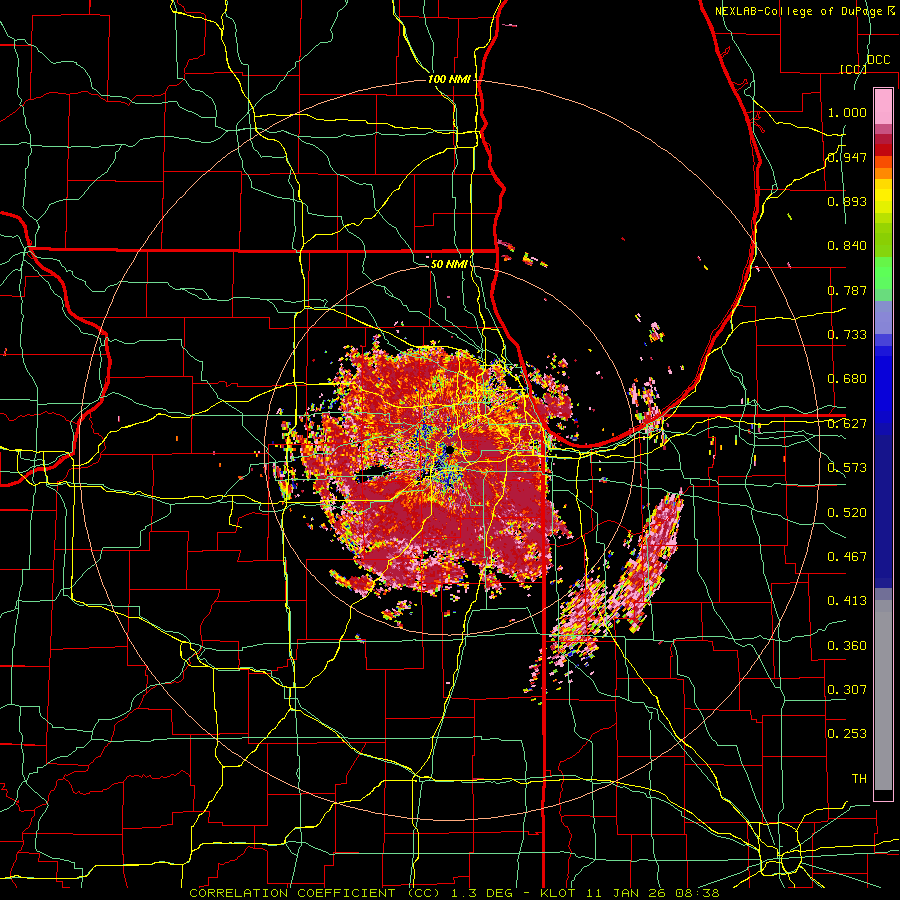This screenshot has width=900, height=900.
Task: Click the black radar site dot at the center
Action: 451,451
